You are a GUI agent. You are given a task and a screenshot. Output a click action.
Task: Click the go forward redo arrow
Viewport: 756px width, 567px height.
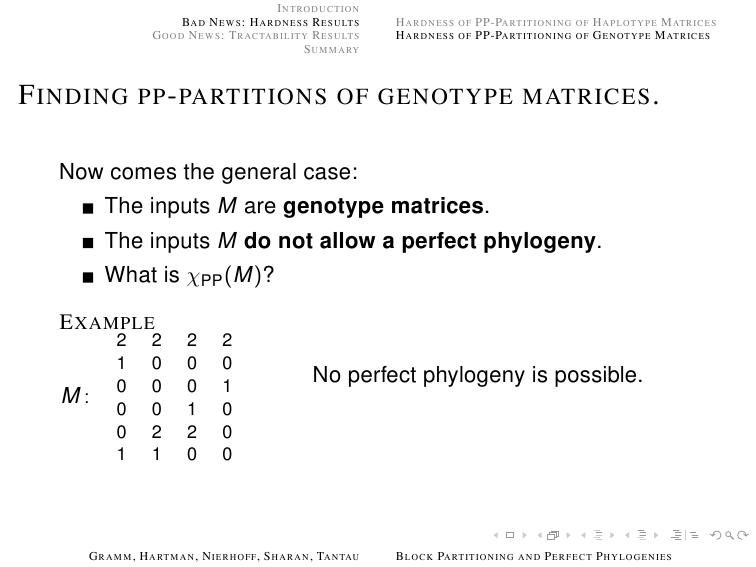(743, 535)
